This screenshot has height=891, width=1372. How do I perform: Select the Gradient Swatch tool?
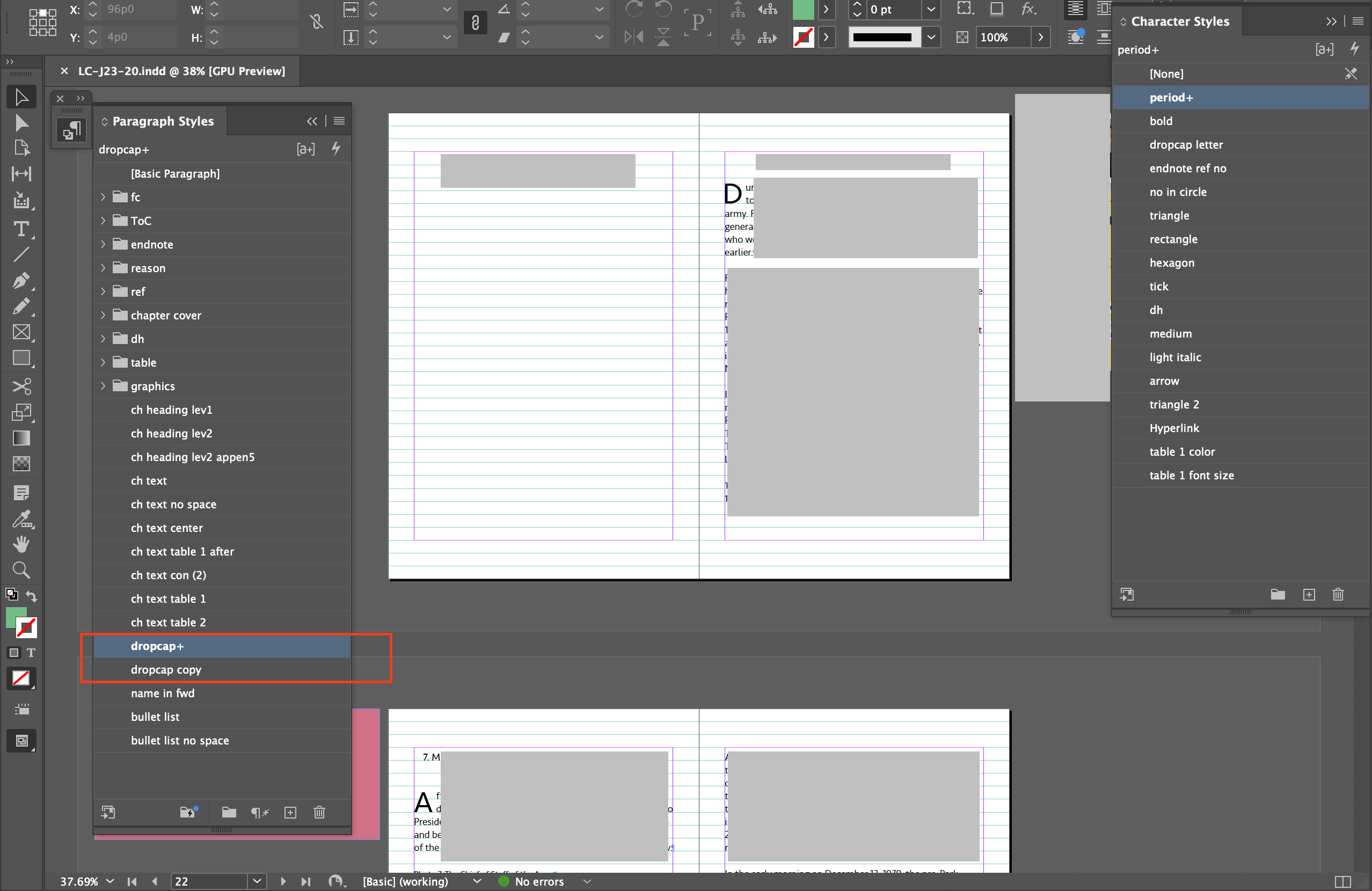click(x=21, y=438)
